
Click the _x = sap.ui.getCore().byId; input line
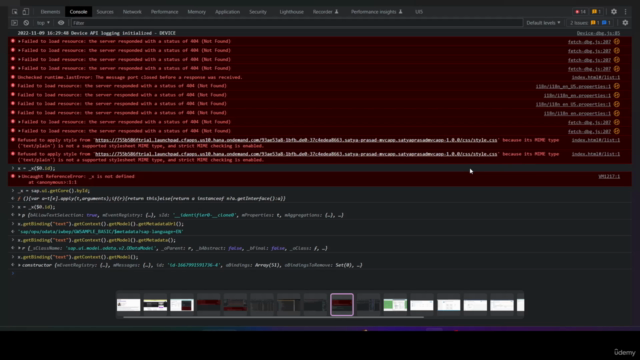point(53,191)
